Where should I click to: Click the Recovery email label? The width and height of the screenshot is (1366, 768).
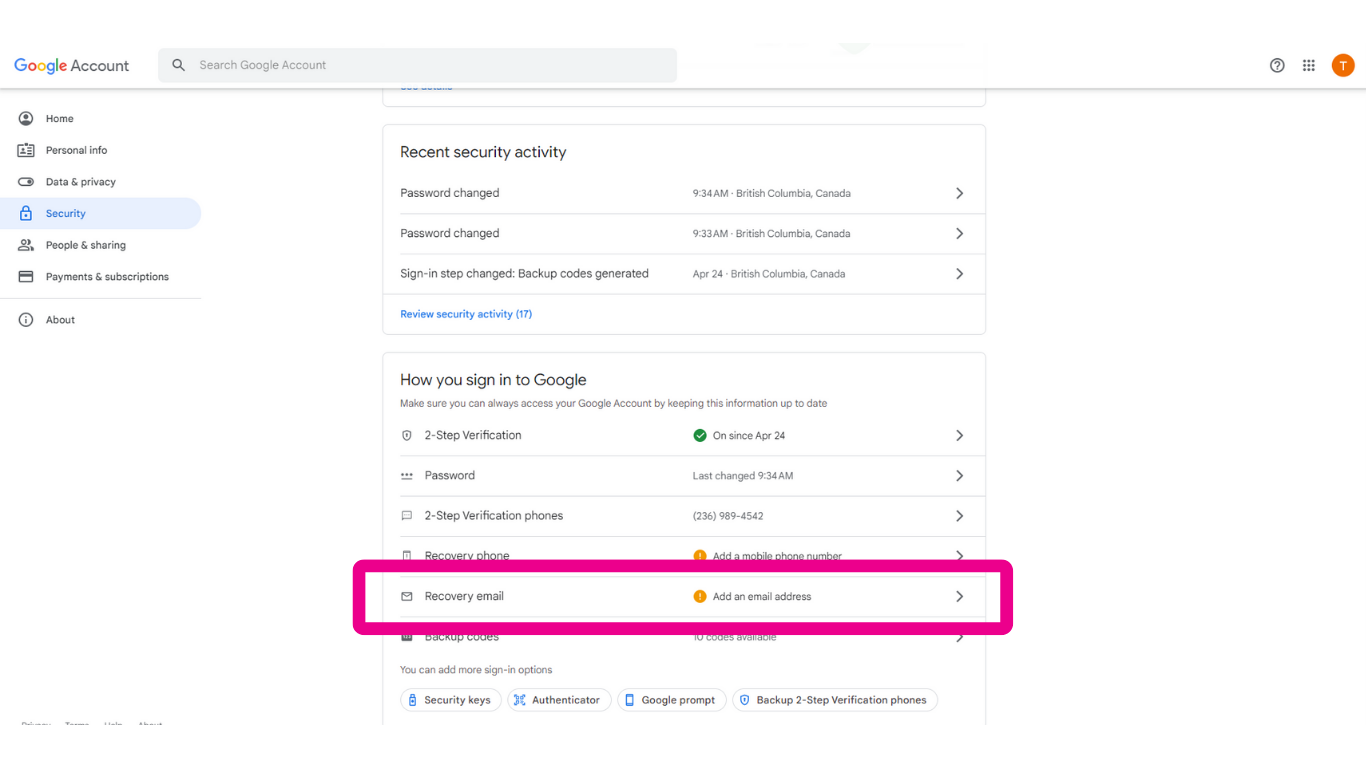[x=464, y=596]
